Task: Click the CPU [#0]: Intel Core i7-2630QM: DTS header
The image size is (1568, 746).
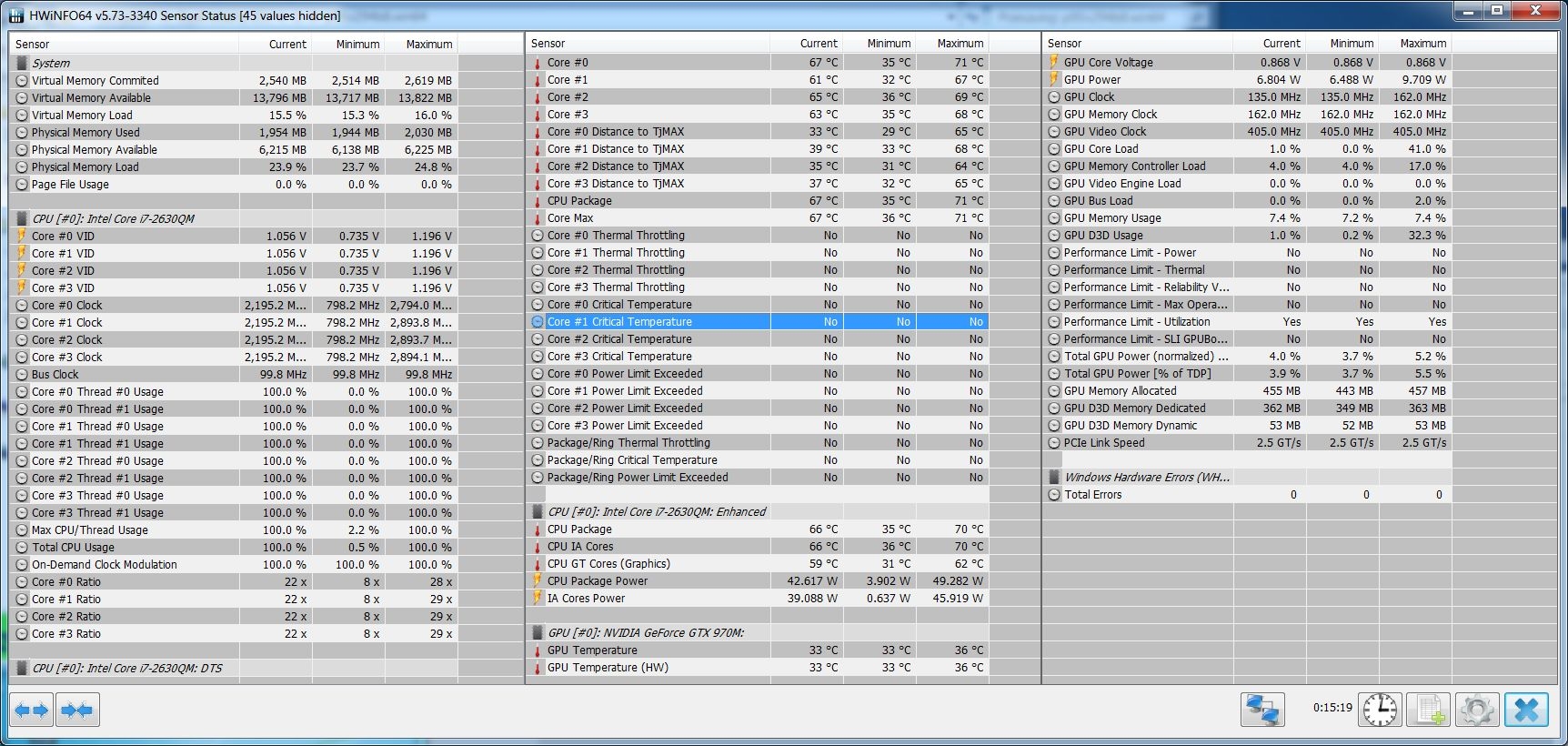Action: click(127, 669)
